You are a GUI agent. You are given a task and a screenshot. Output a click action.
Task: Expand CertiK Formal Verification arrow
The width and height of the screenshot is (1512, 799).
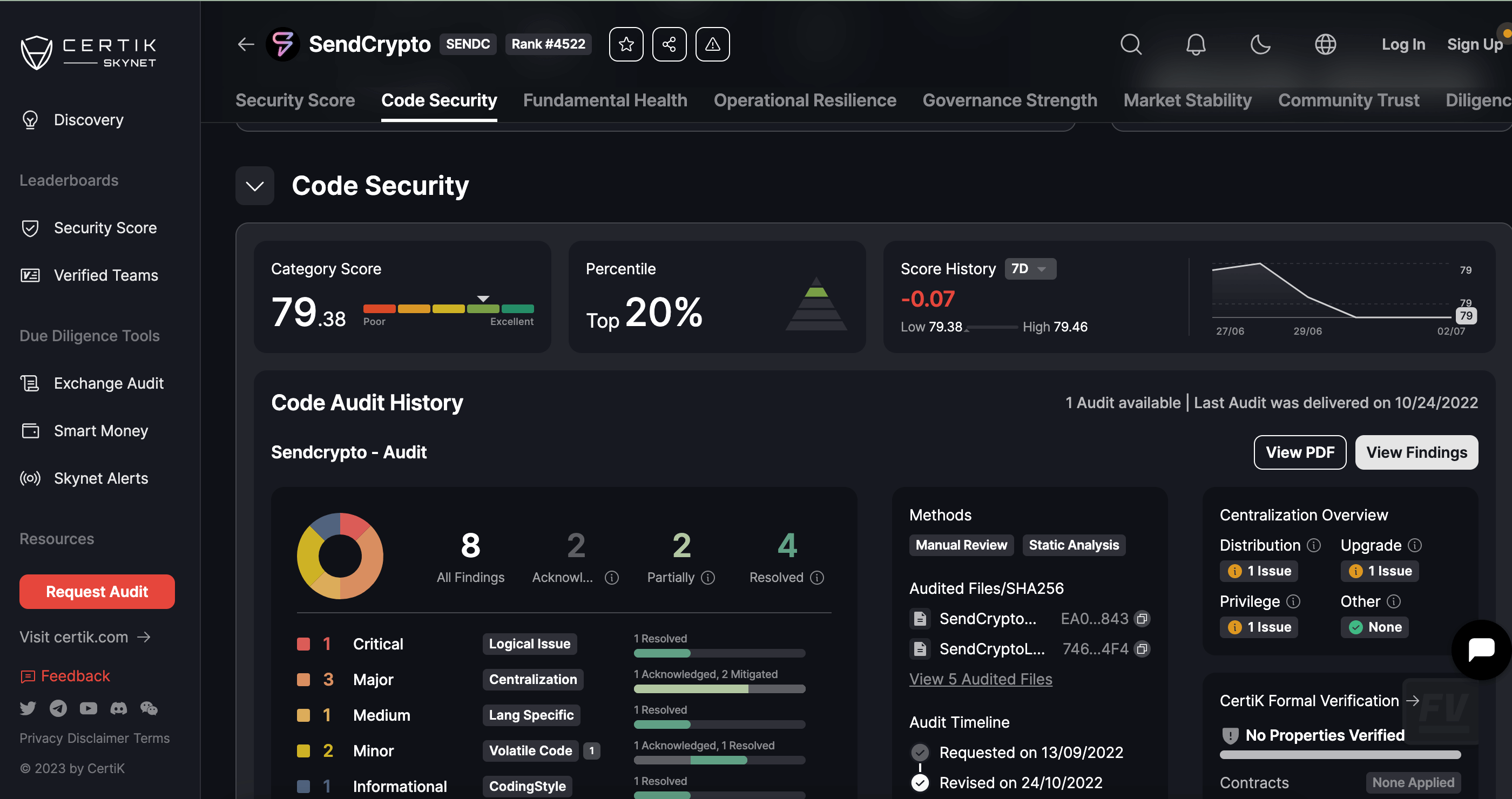[1413, 700]
